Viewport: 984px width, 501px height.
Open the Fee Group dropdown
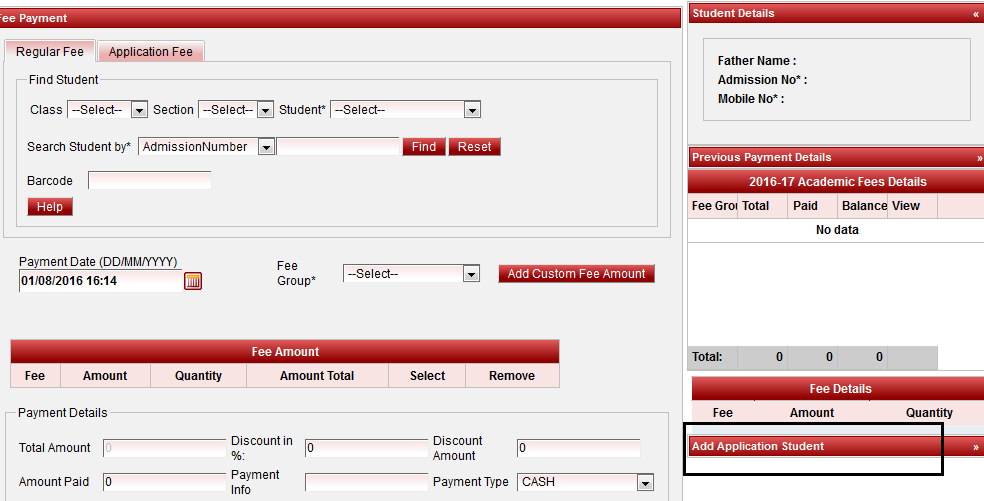[471, 274]
